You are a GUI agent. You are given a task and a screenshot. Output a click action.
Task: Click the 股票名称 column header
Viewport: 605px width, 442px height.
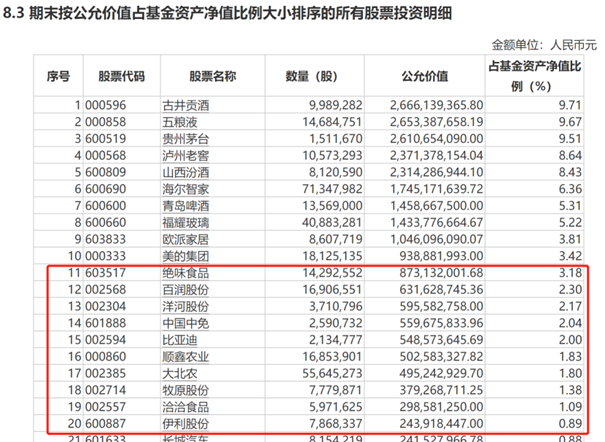[213, 76]
